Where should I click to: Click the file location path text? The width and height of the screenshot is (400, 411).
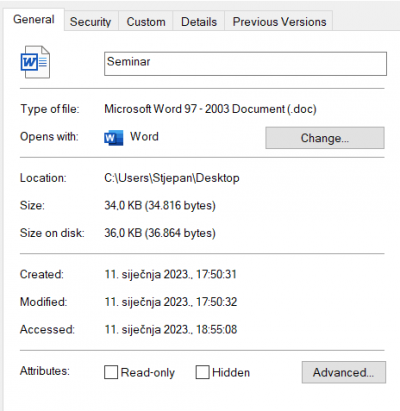[x=172, y=178]
